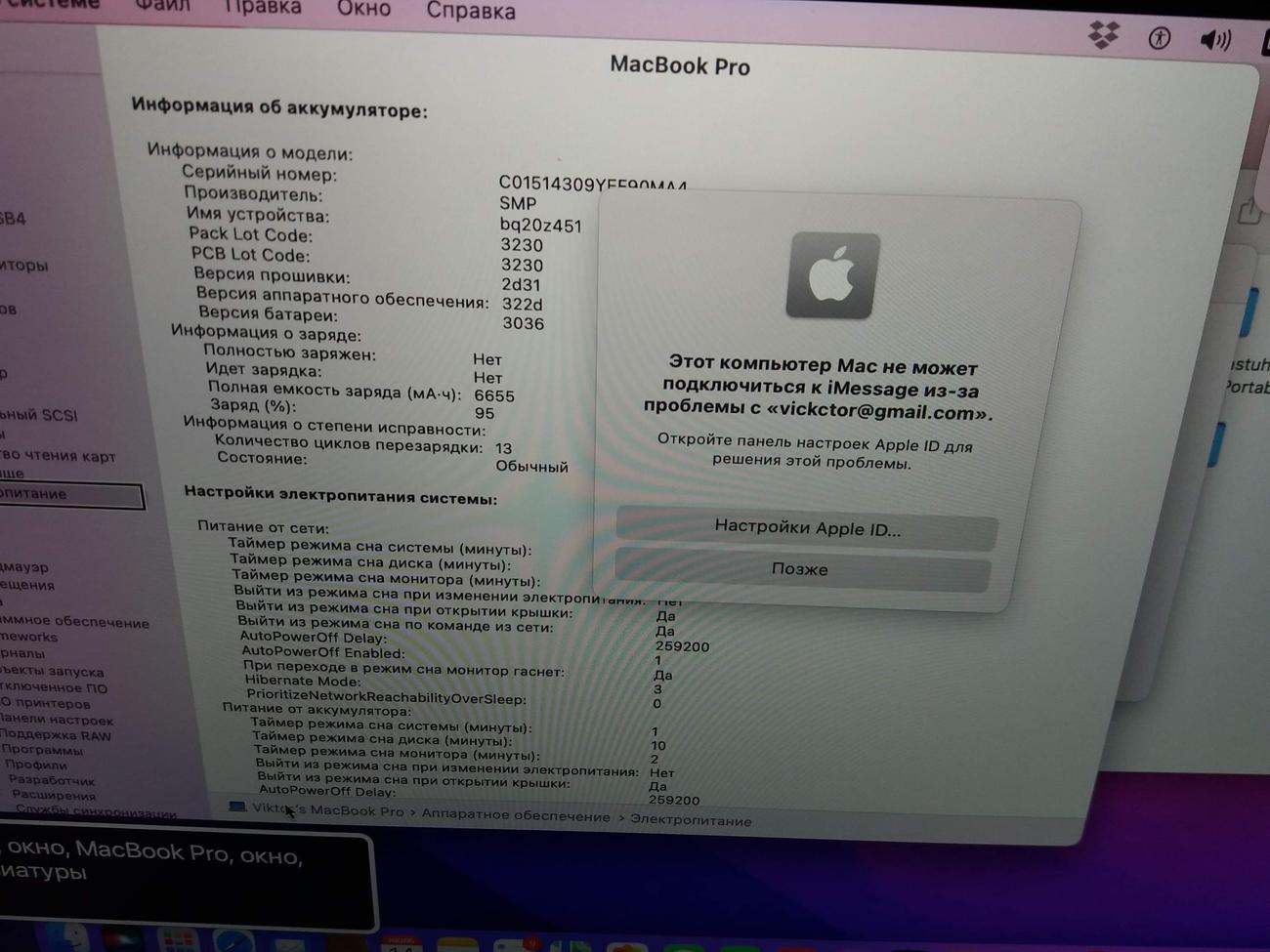Select the Программы sidebar item
The height and width of the screenshot is (952, 1270).
coord(42,750)
